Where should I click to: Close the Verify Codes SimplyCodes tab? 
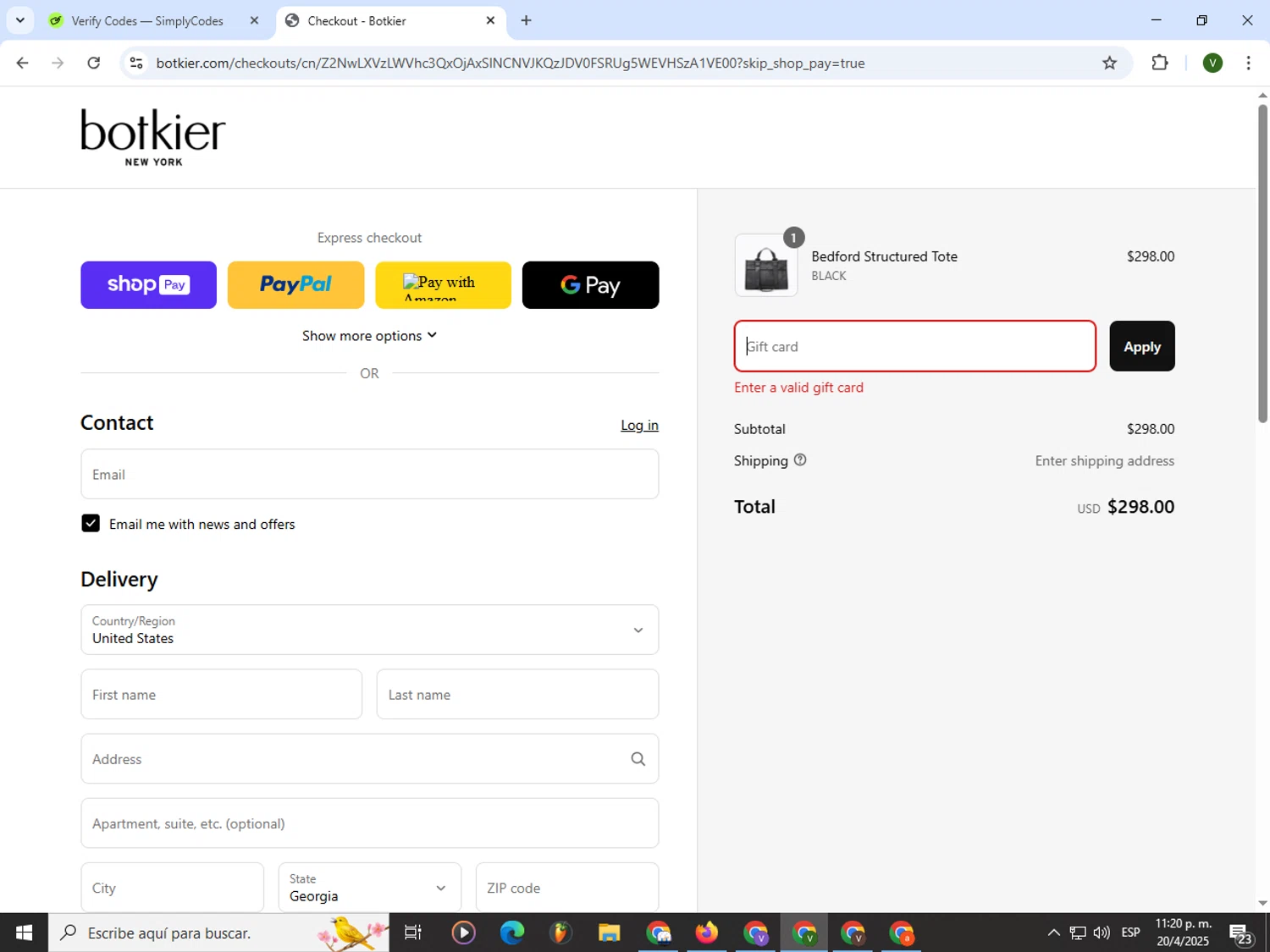coord(254,20)
